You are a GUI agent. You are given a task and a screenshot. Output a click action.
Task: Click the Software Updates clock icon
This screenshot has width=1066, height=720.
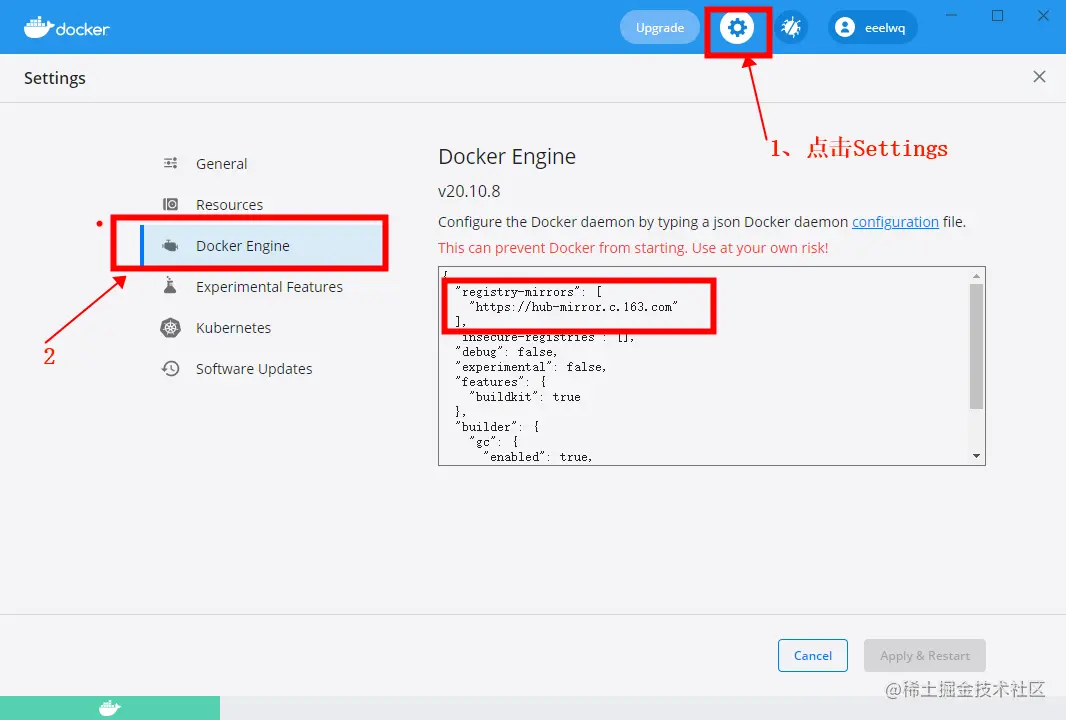[171, 368]
